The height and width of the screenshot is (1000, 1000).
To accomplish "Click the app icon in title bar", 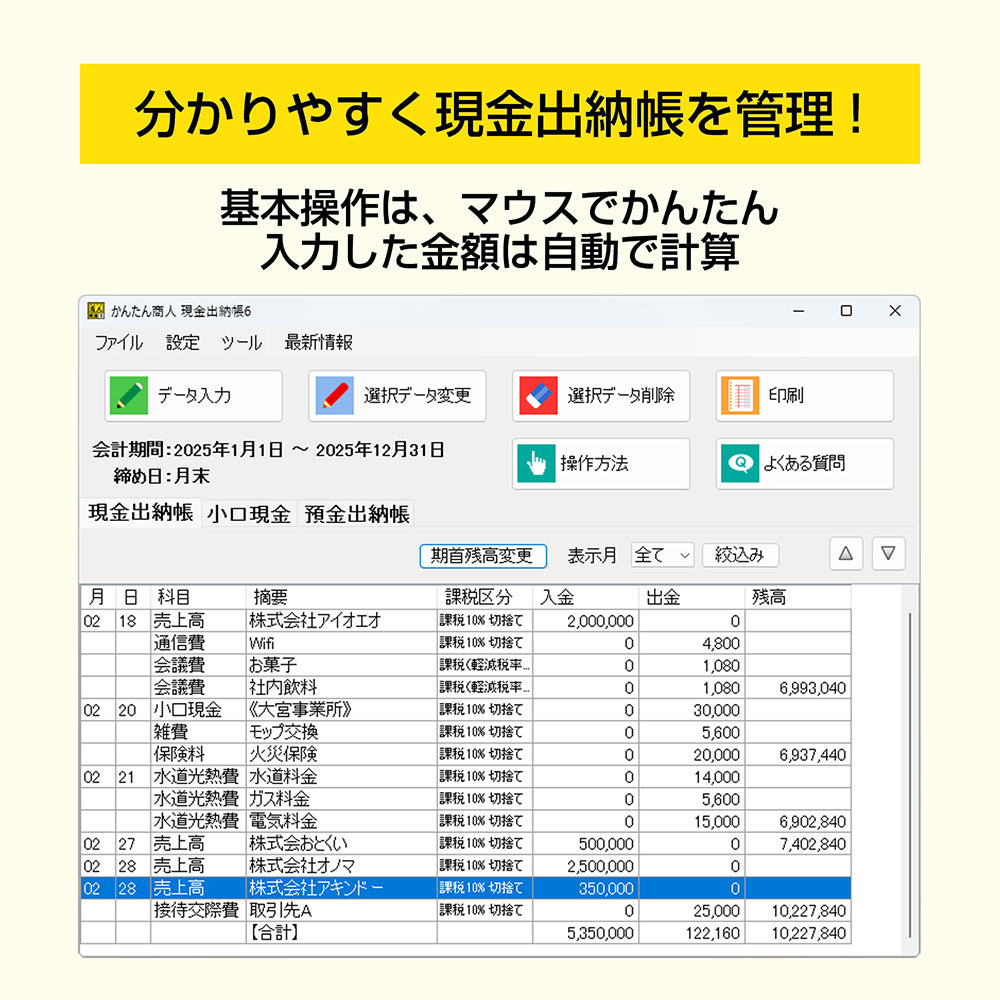I will pyautogui.click(x=96, y=311).
